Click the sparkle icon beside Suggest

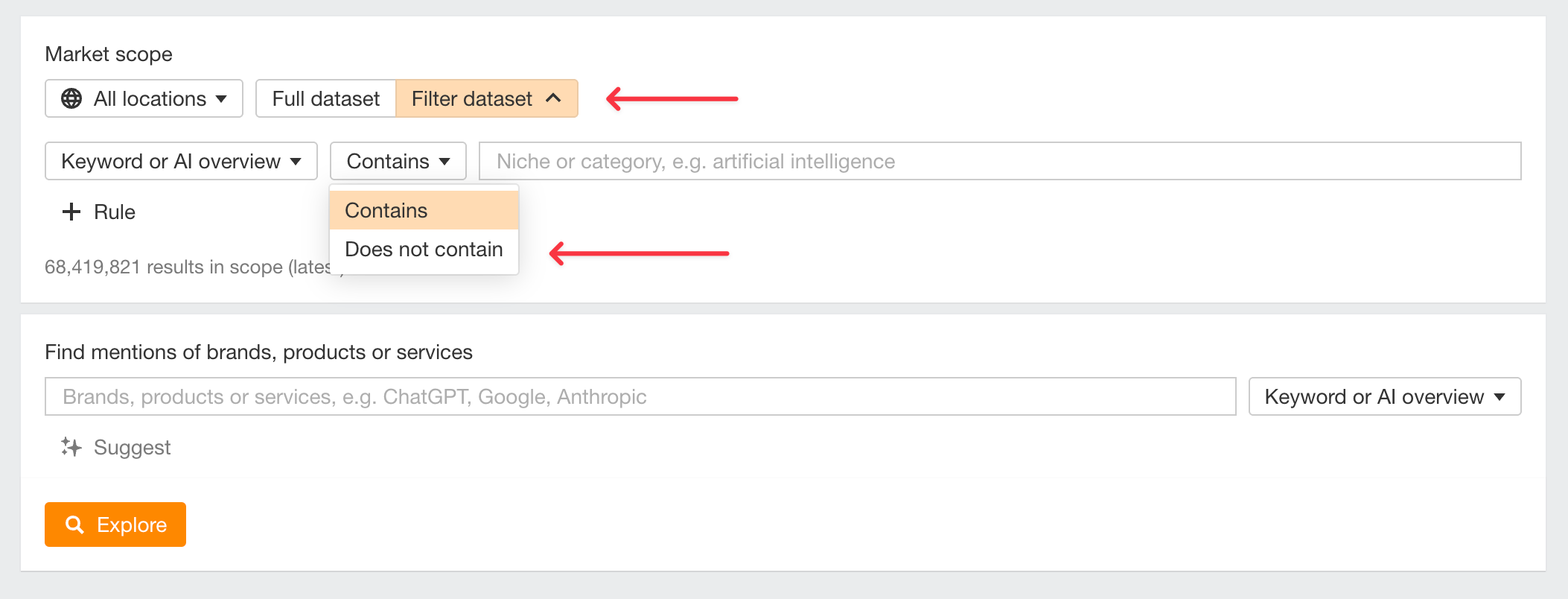point(71,447)
